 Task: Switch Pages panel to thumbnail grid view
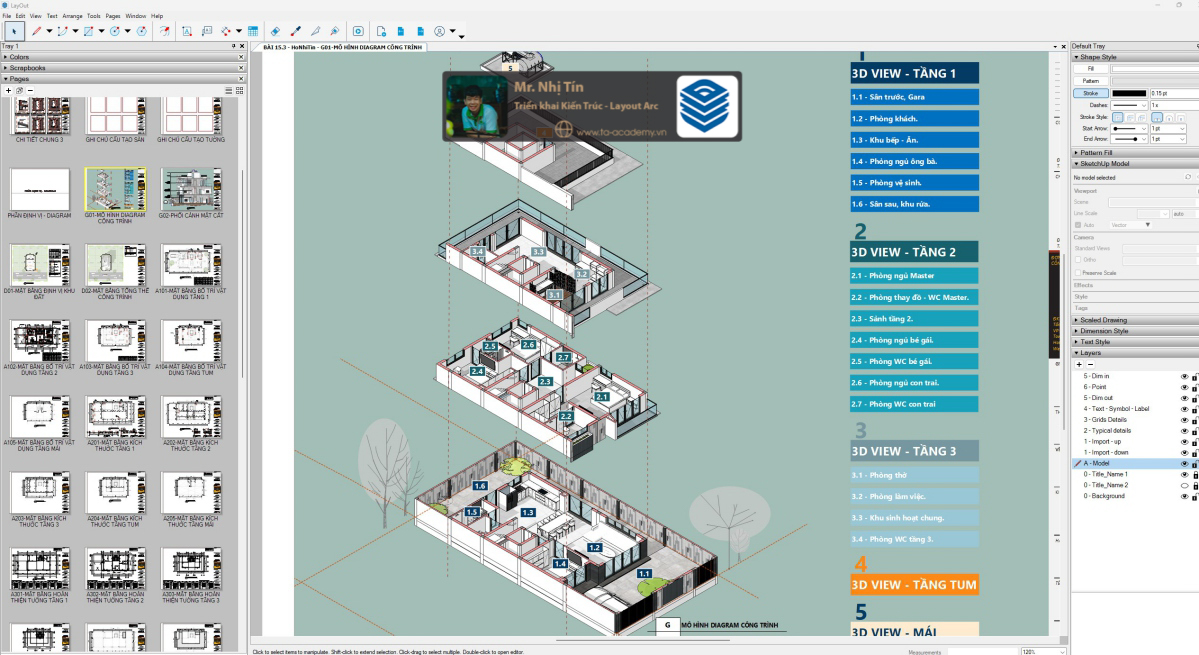coord(239,90)
